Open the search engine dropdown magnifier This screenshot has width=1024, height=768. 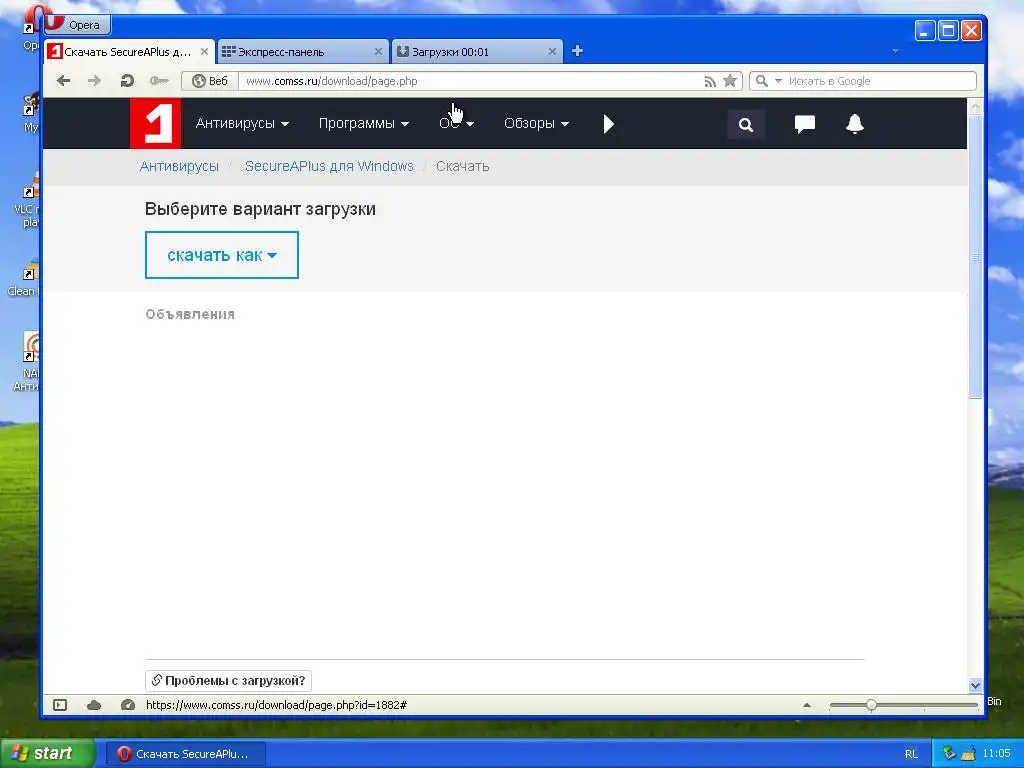tap(767, 81)
